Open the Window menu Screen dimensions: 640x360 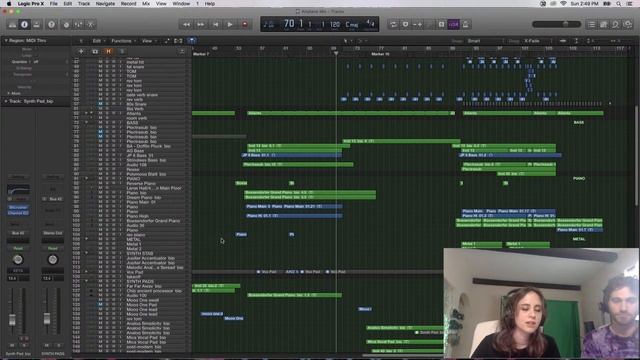coord(181,4)
